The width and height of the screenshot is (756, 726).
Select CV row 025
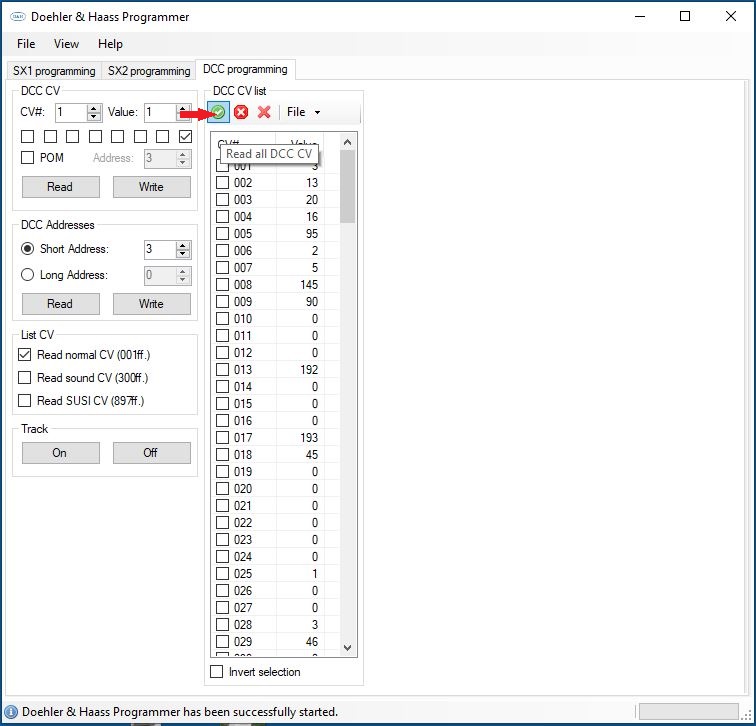pyautogui.click(x=276, y=574)
